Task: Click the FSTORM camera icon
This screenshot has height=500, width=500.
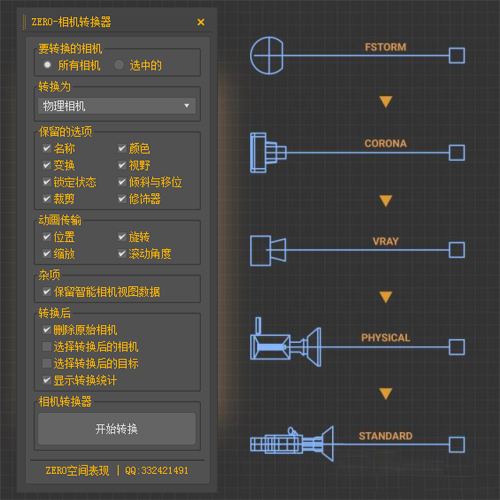Action: tap(267, 55)
